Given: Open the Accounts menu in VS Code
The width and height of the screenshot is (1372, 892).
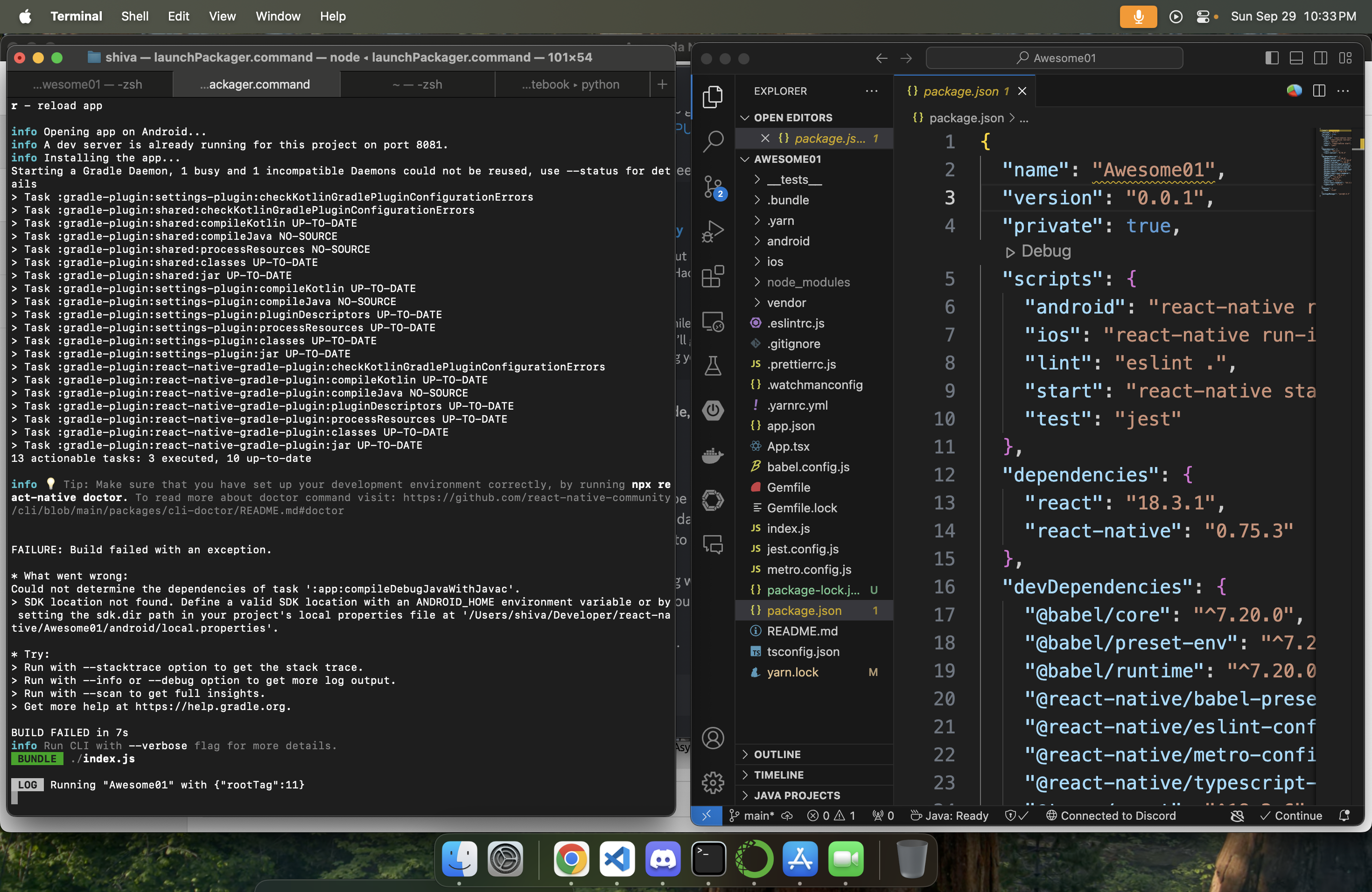Looking at the screenshot, I should (713, 738).
